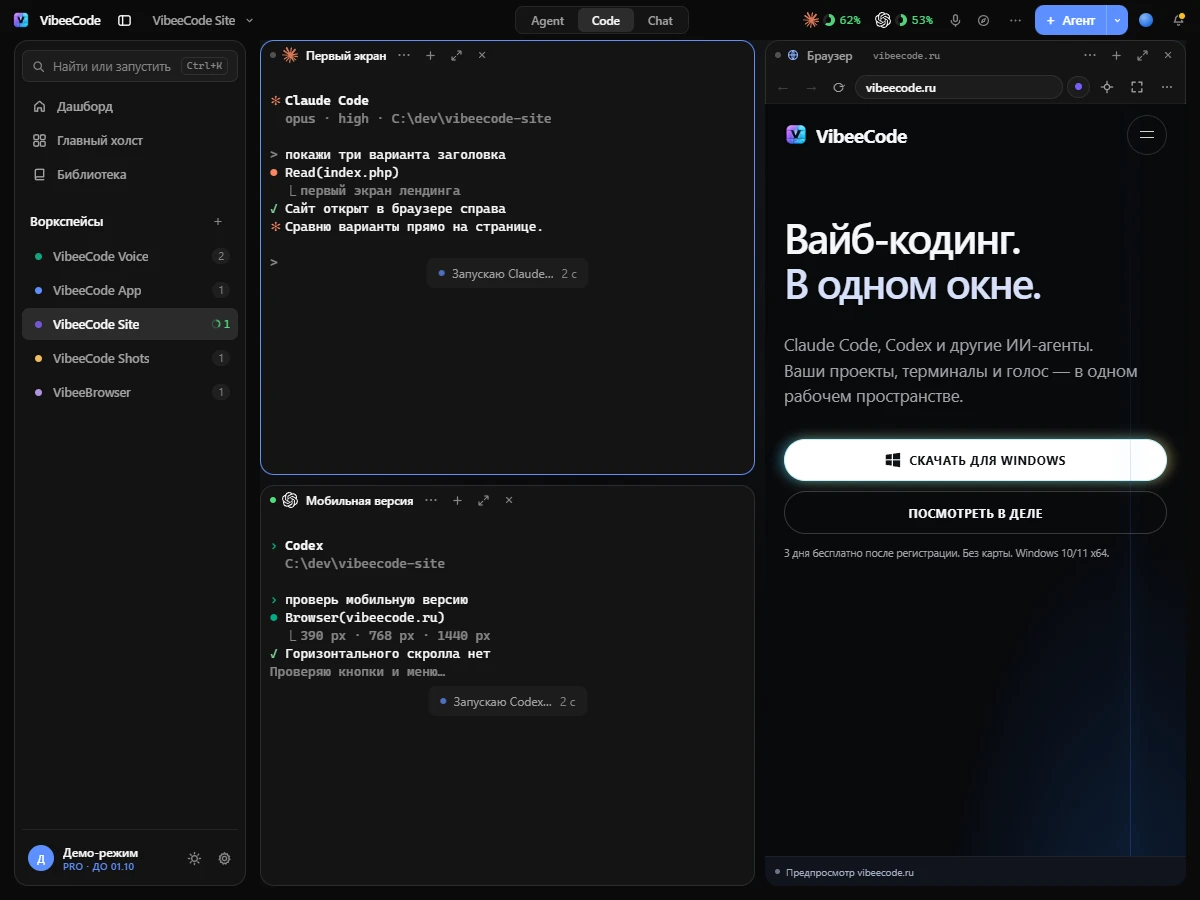Viewport: 1200px width, 900px height.
Task: Expand the Первый экран panel
Action: (x=456, y=55)
